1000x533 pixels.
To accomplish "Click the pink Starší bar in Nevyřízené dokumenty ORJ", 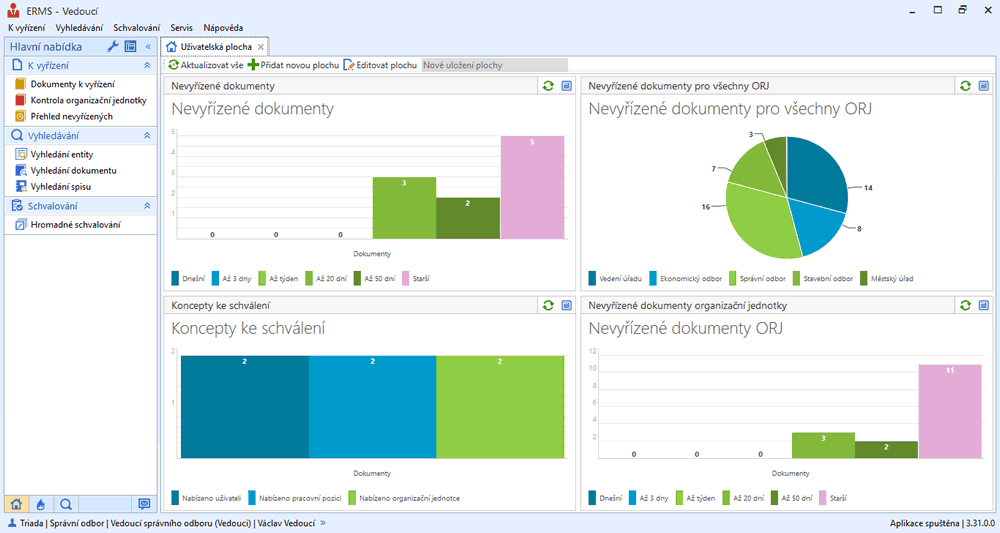I will coord(950,411).
